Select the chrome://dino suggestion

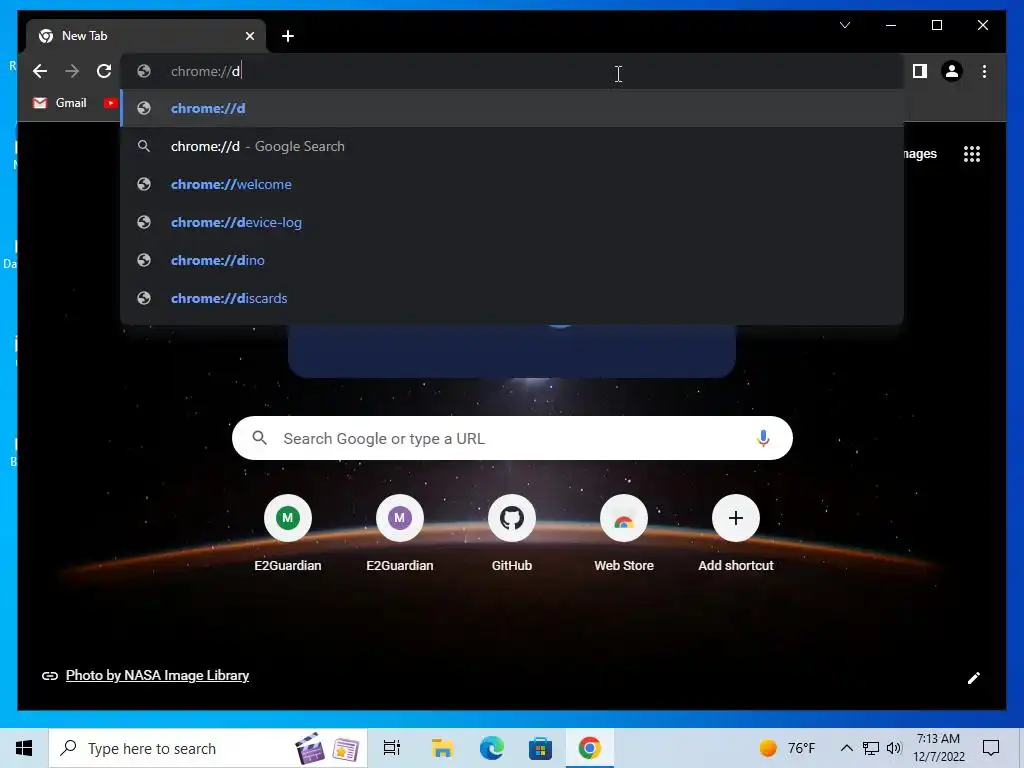[x=512, y=260]
